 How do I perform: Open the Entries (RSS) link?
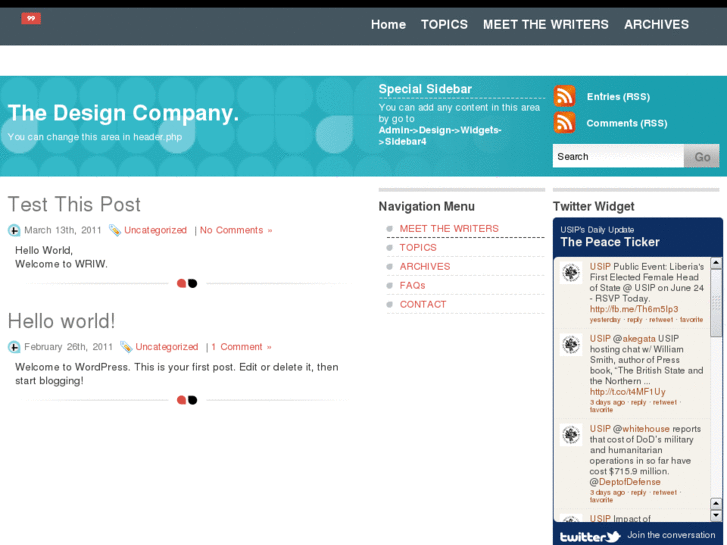[x=618, y=97]
